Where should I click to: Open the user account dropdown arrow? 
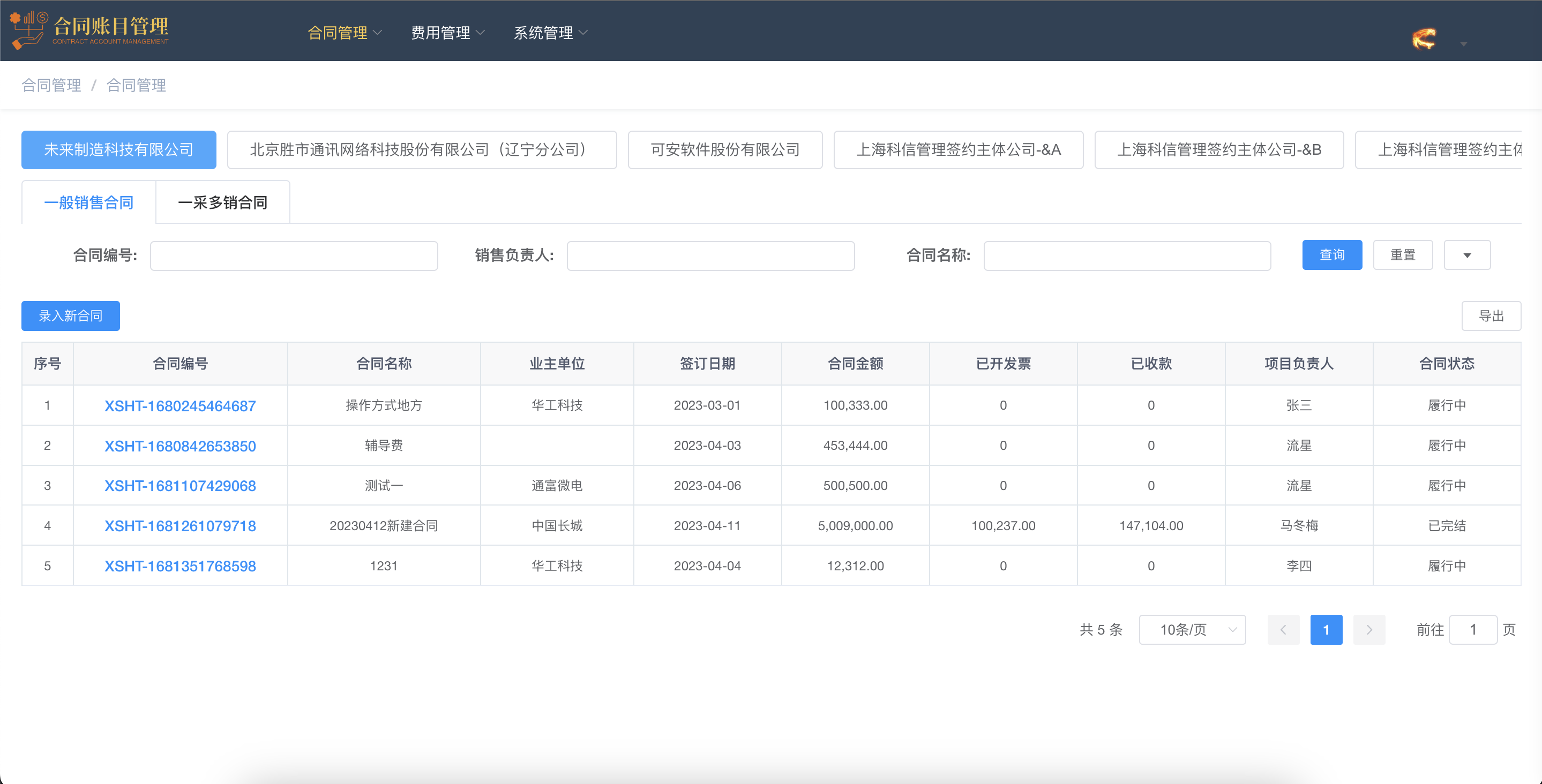pyautogui.click(x=1464, y=44)
